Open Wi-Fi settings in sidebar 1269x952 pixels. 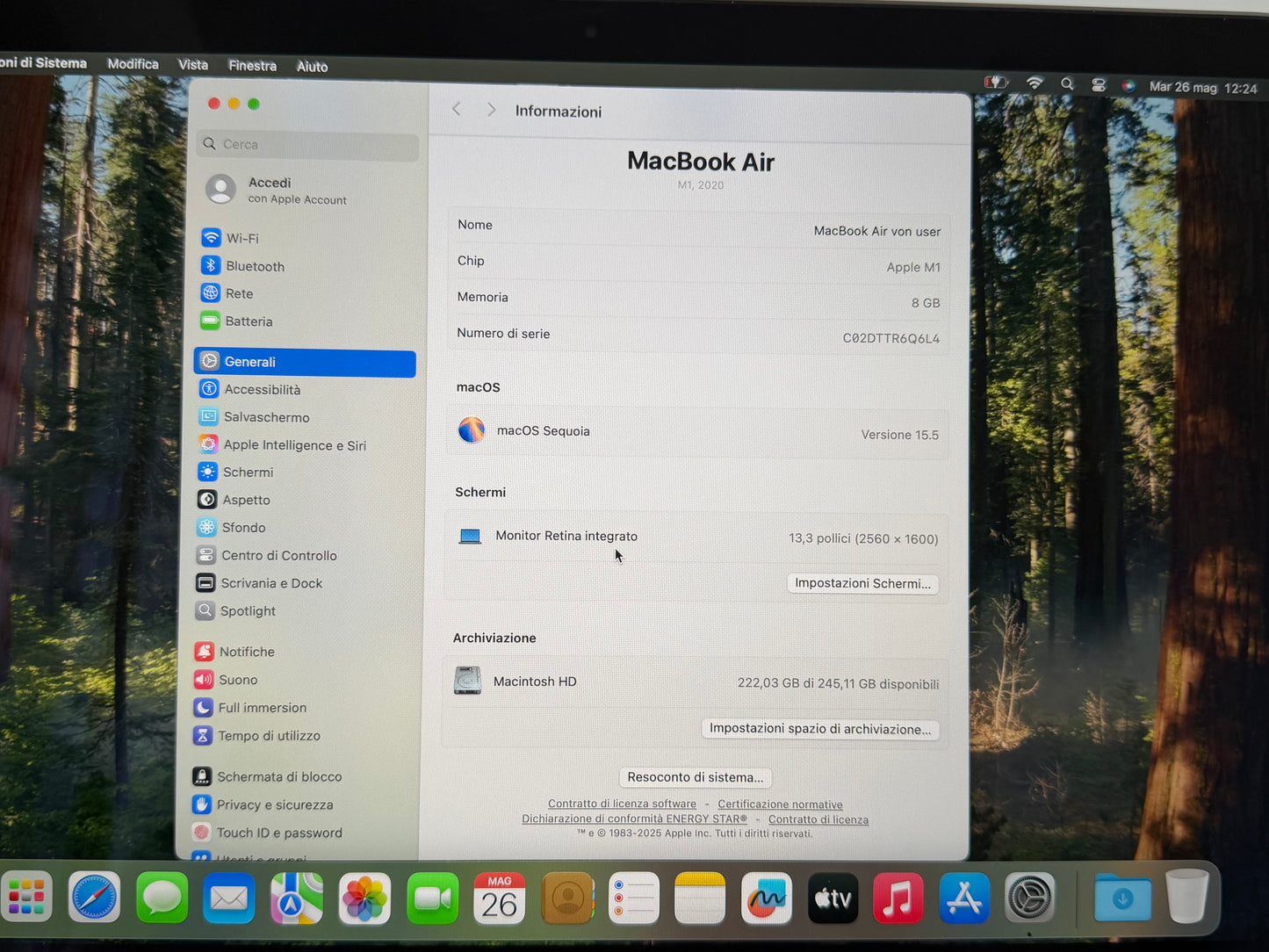230,238
